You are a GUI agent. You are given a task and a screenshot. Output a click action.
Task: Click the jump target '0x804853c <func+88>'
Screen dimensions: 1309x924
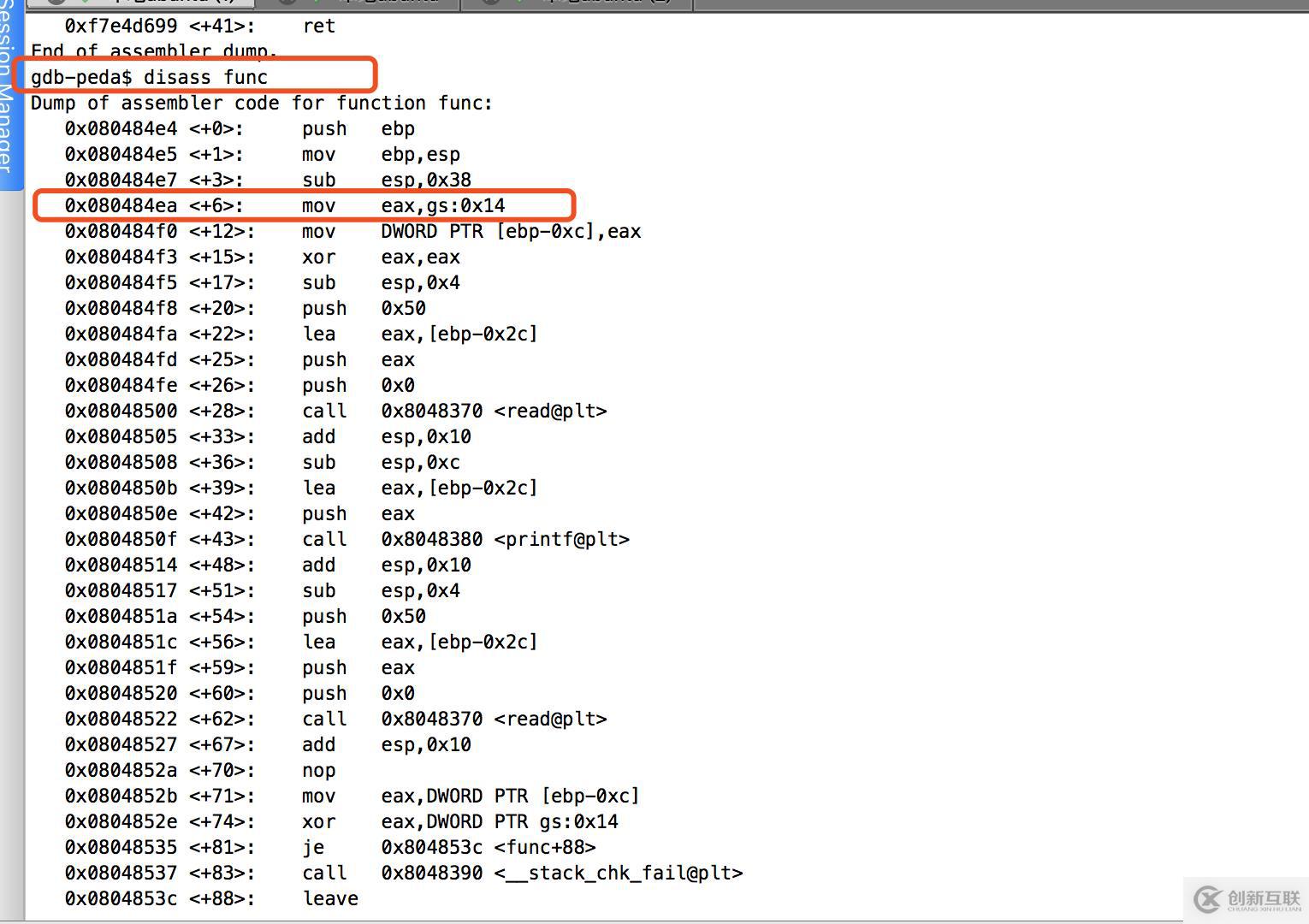click(489, 847)
